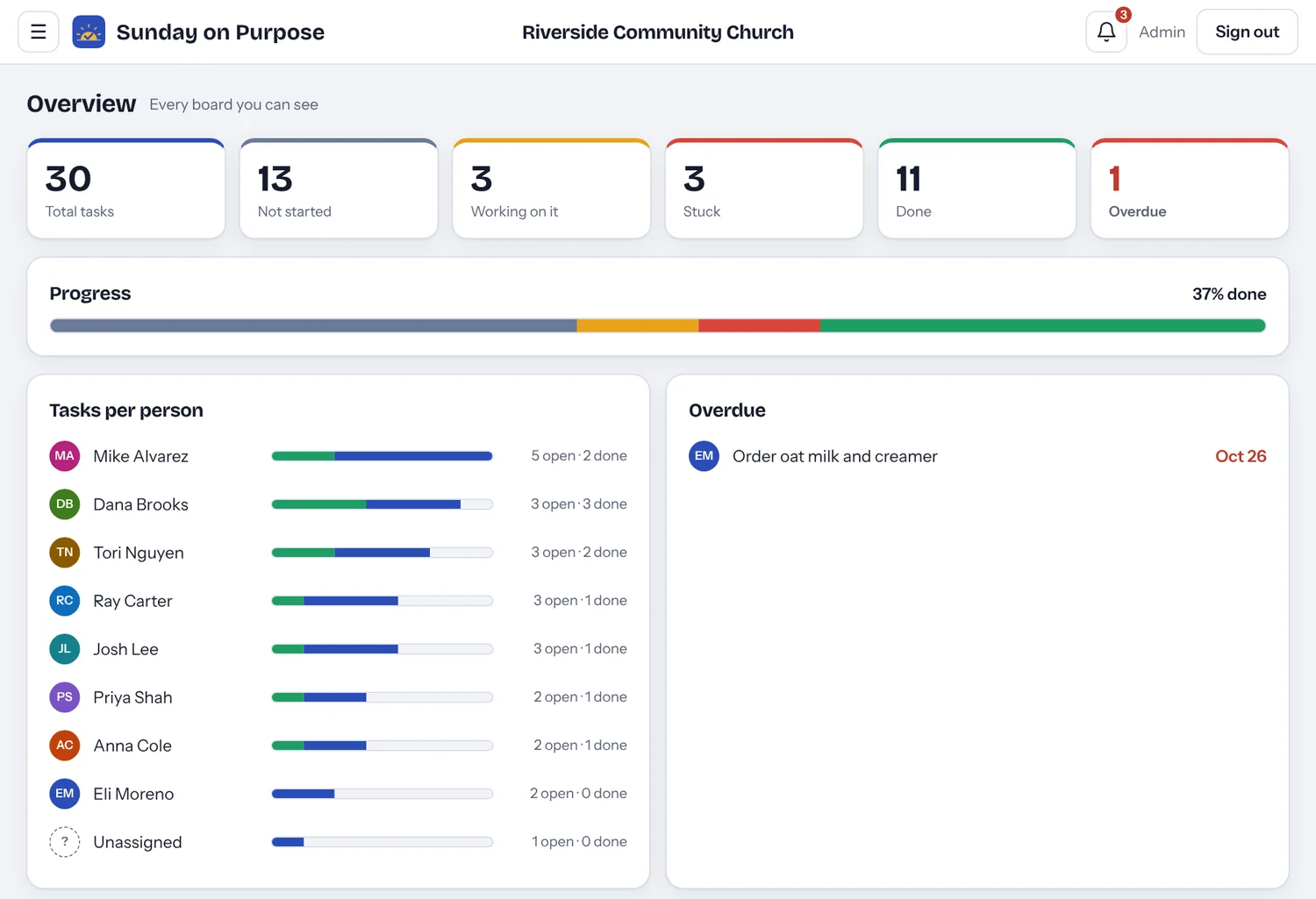Open the Total tasks stat card
The width and height of the screenshot is (1316, 899).
click(x=126, y=189)
